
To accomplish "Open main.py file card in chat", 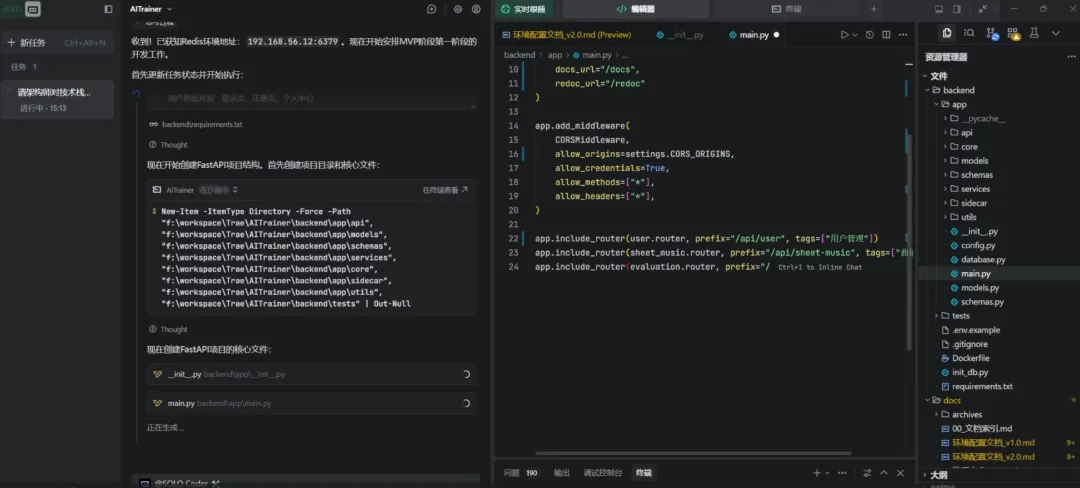I will tap(311, 403).
